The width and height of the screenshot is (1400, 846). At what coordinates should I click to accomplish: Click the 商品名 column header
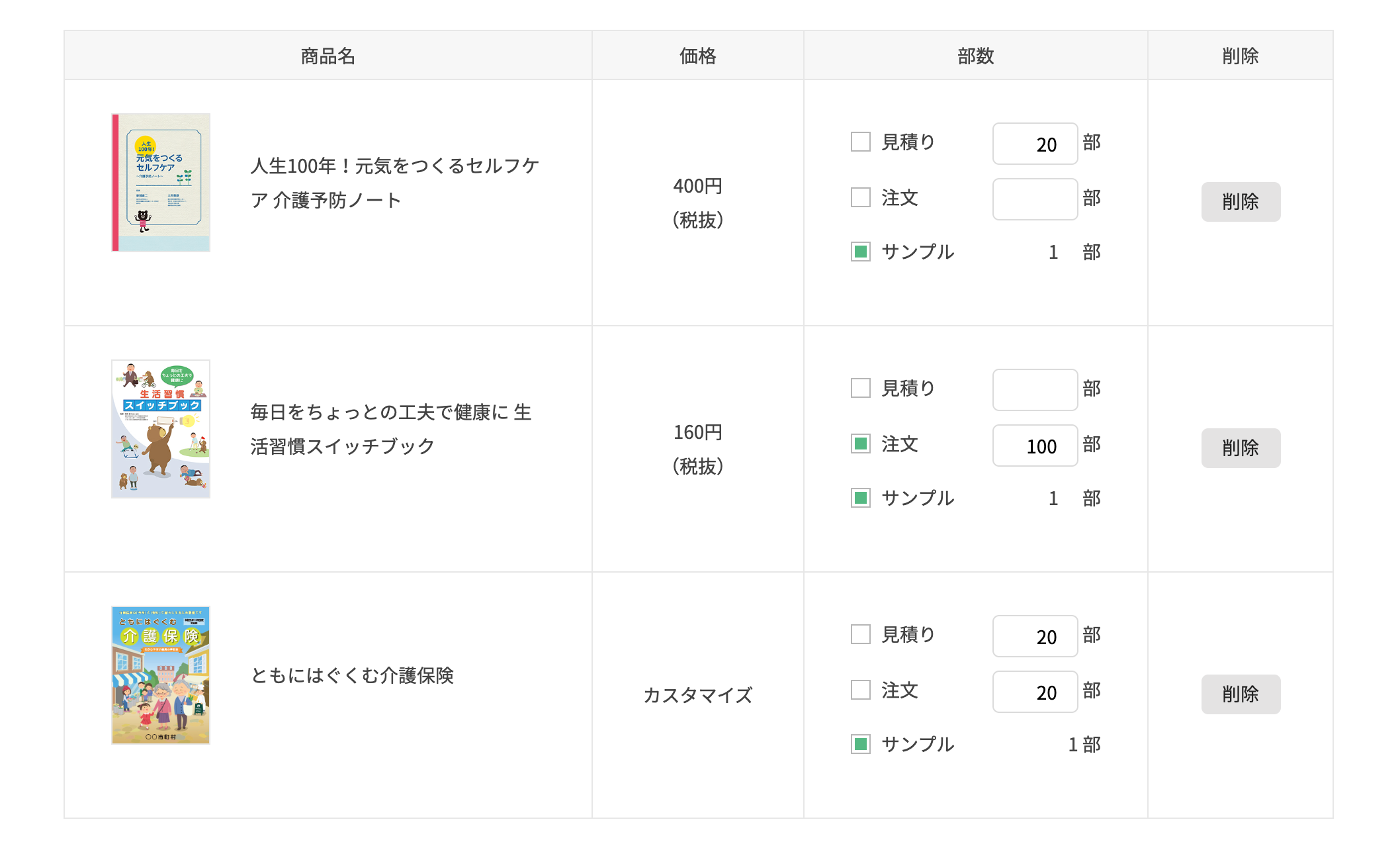(328, 56)
